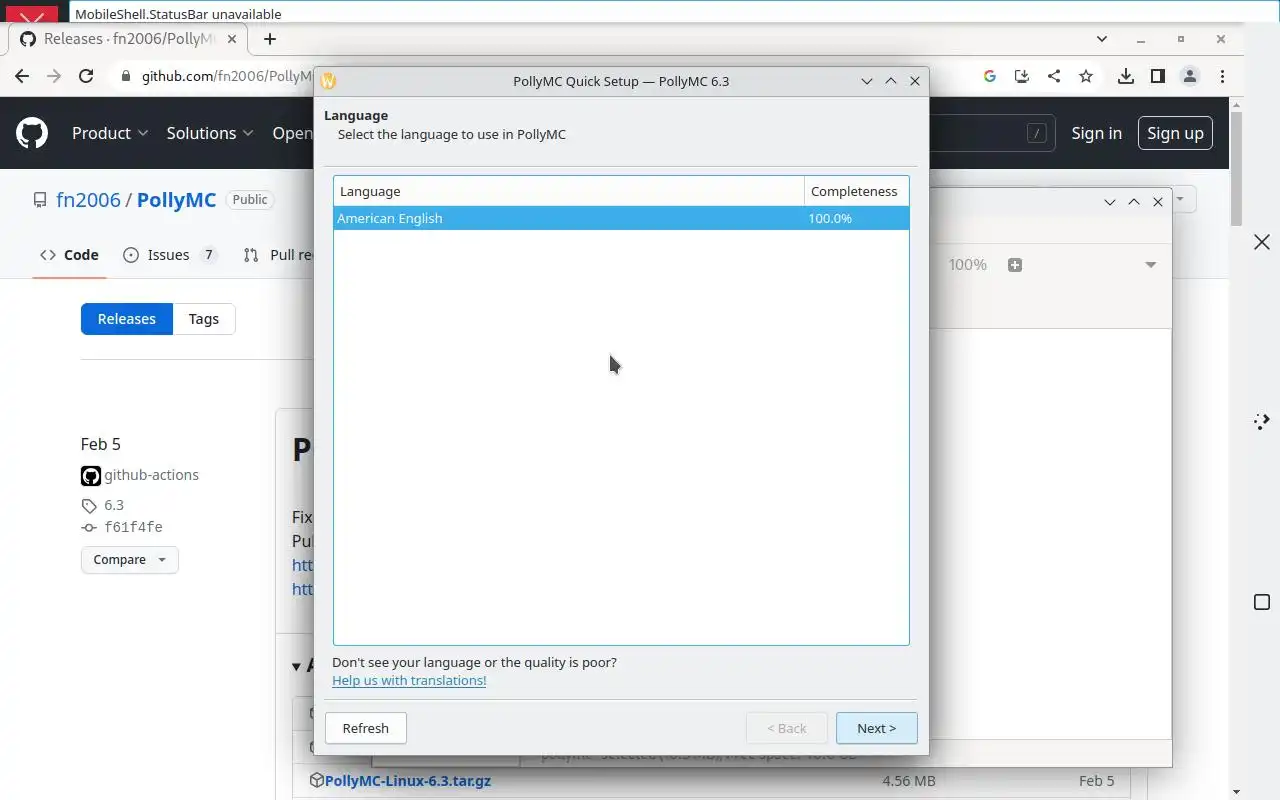The height and width of the screenshot is (800, 1280).
Task: Go back in the browser
Action: click(22, 76)
